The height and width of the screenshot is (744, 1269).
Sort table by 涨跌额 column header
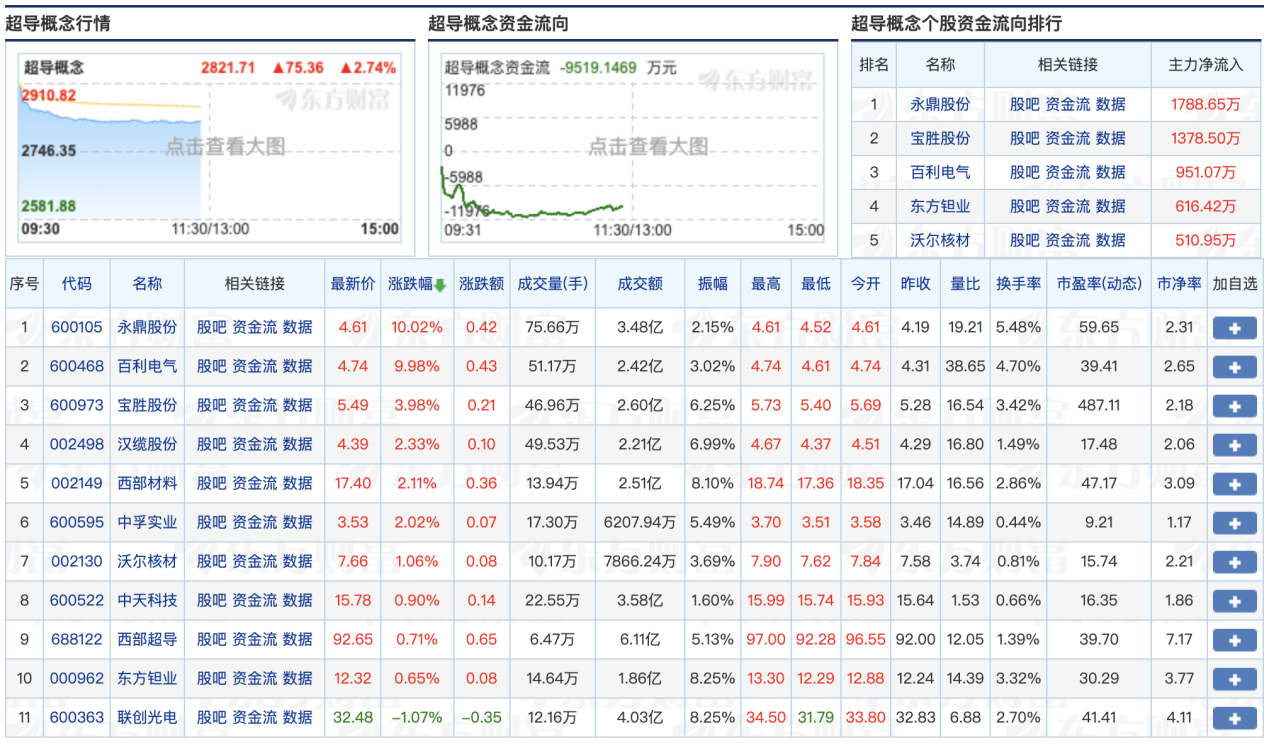(481, 283)
